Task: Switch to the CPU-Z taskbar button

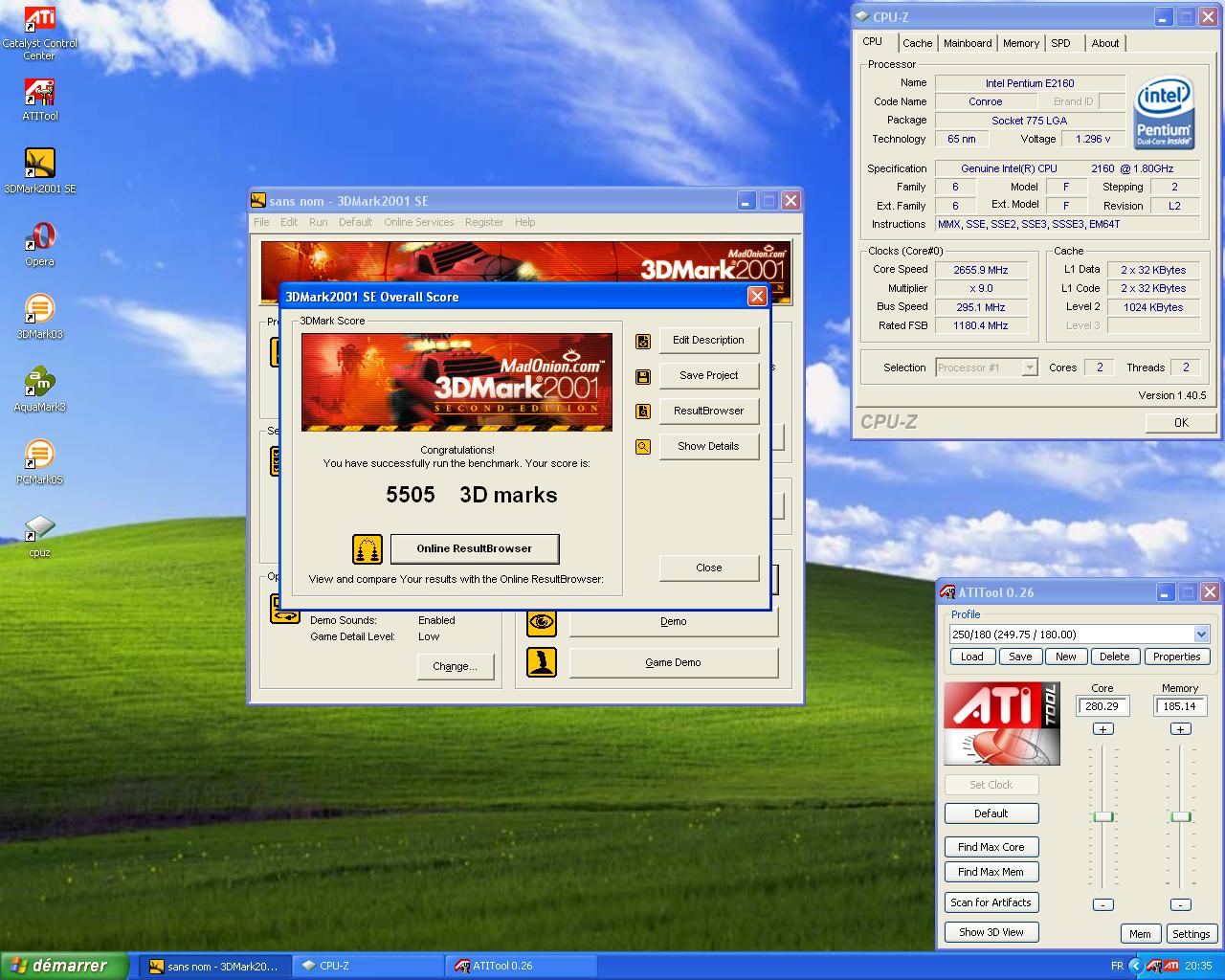Action: click(x=369, y=967)
